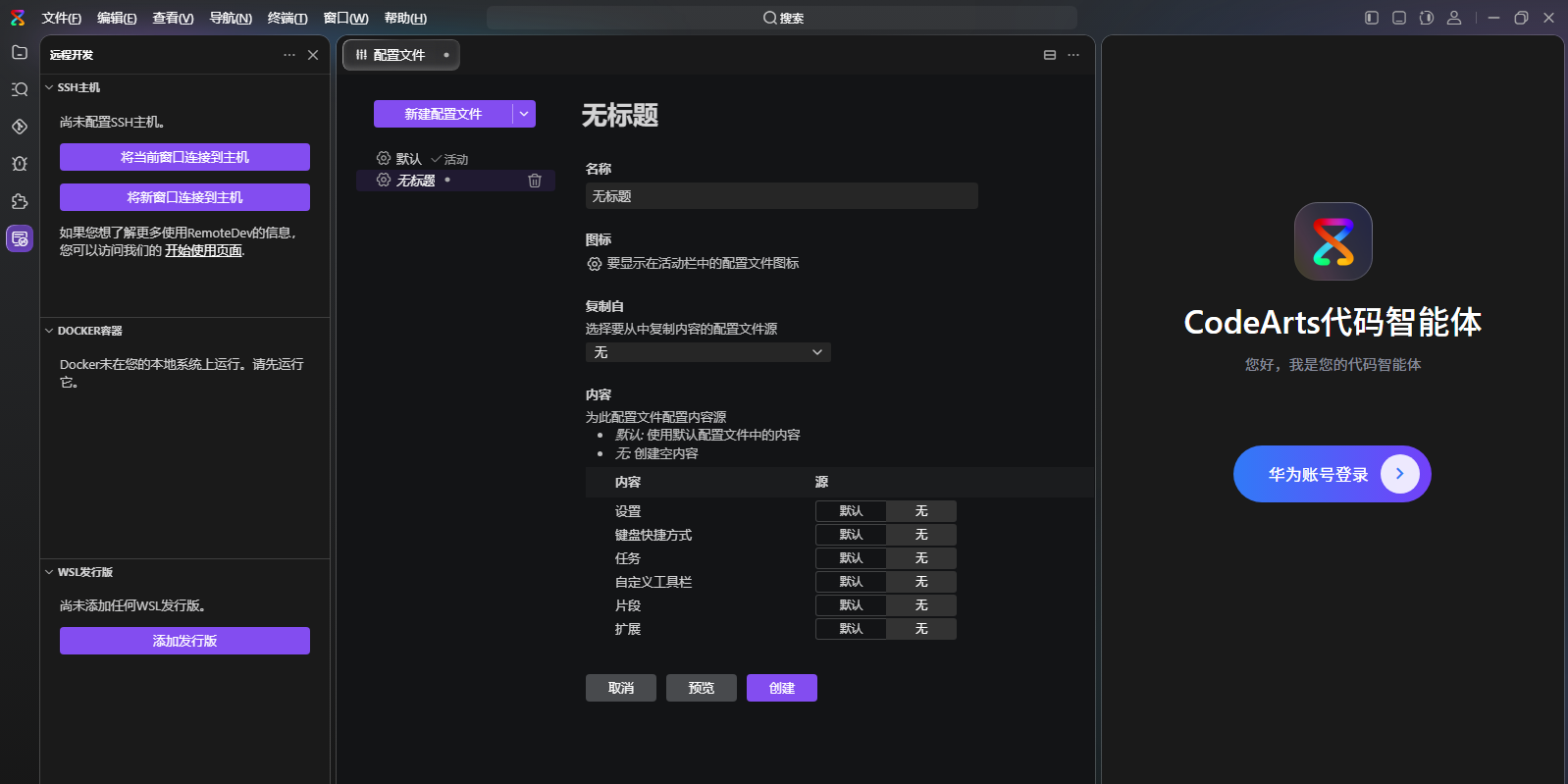Click the split editor layout icon

[1050, 55]
